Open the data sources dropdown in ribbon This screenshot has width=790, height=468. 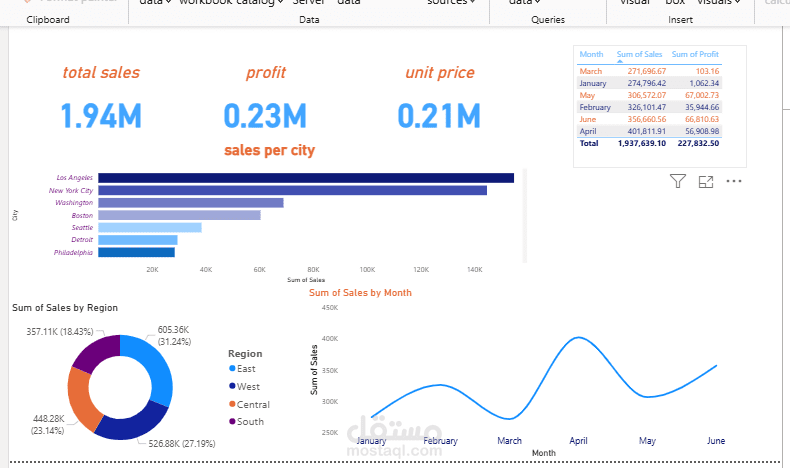pos(451,3)
